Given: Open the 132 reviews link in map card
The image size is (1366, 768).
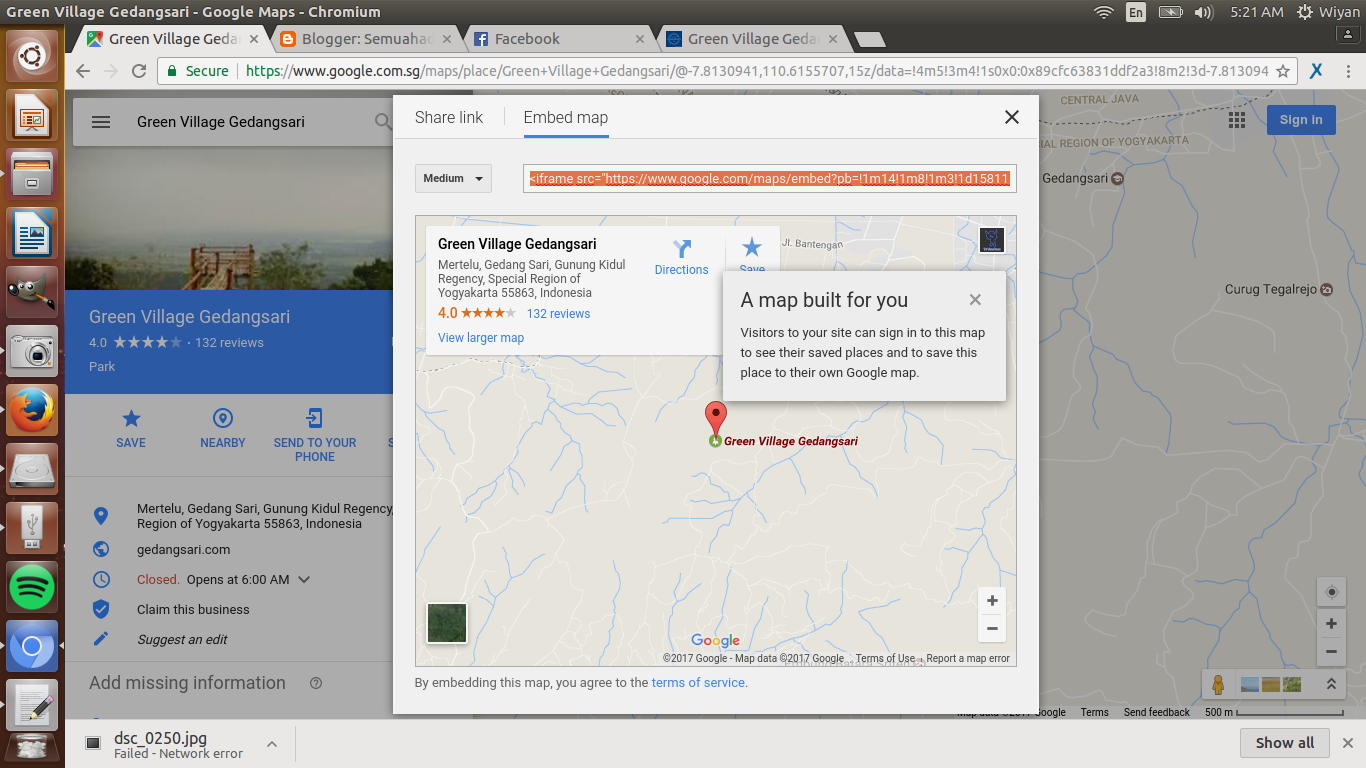Looking at the screenshot, I should pyautogui.click(x=559, y=314).
